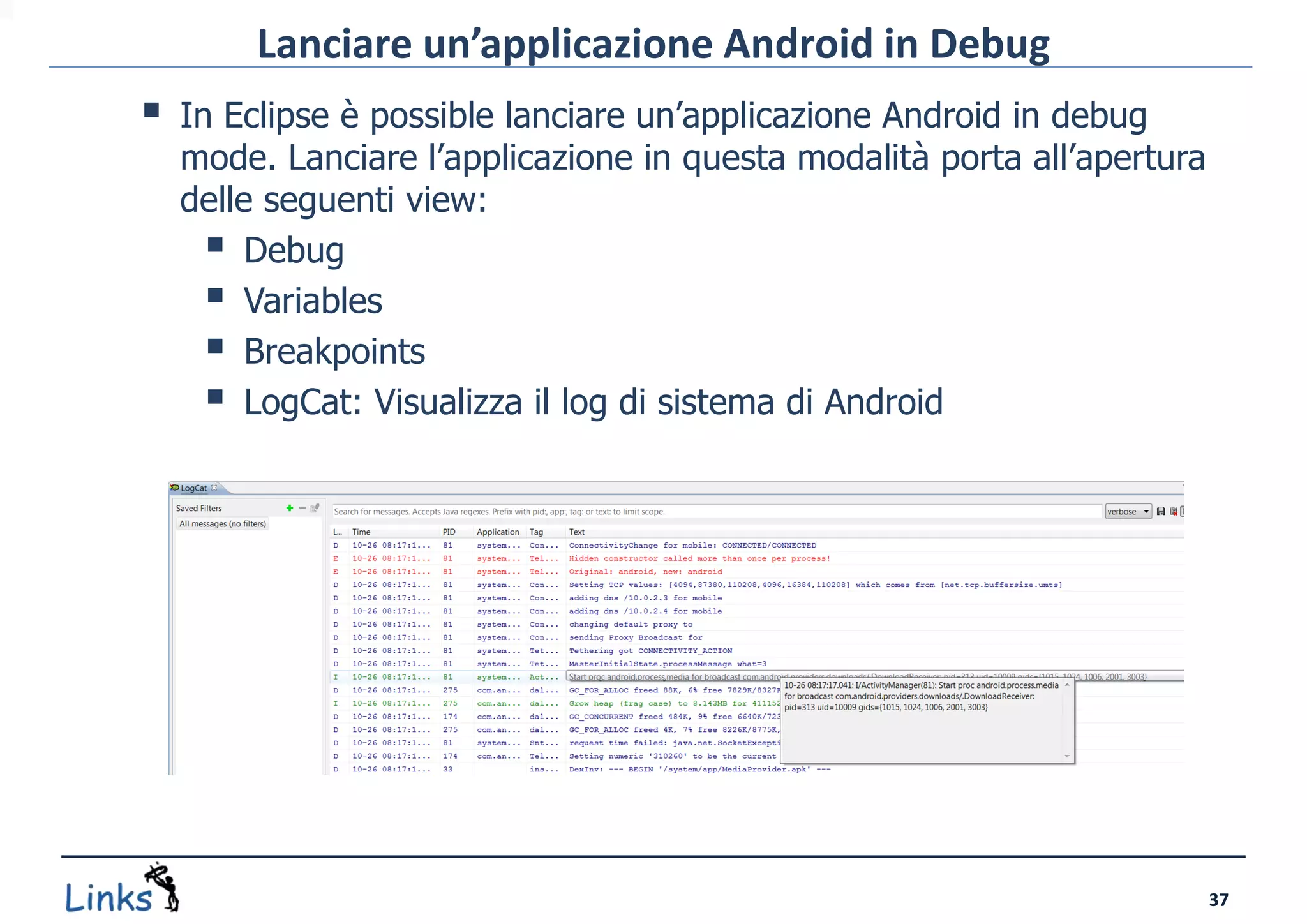Clear the log with the red-marked icon

pyautogui.click(x=1173, y=511)
